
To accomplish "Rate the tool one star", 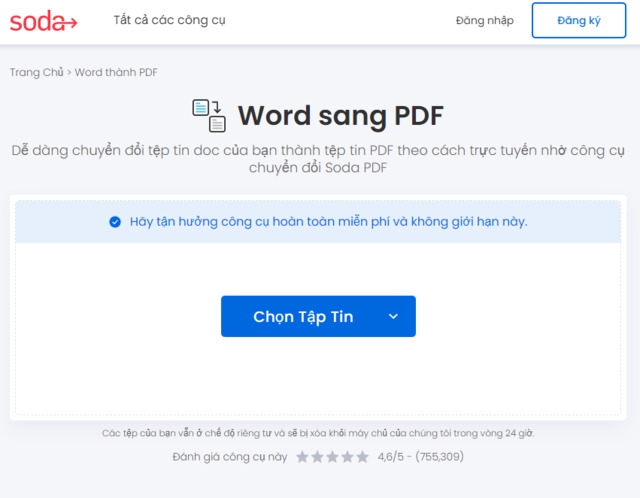I will [x=302, y=457].
